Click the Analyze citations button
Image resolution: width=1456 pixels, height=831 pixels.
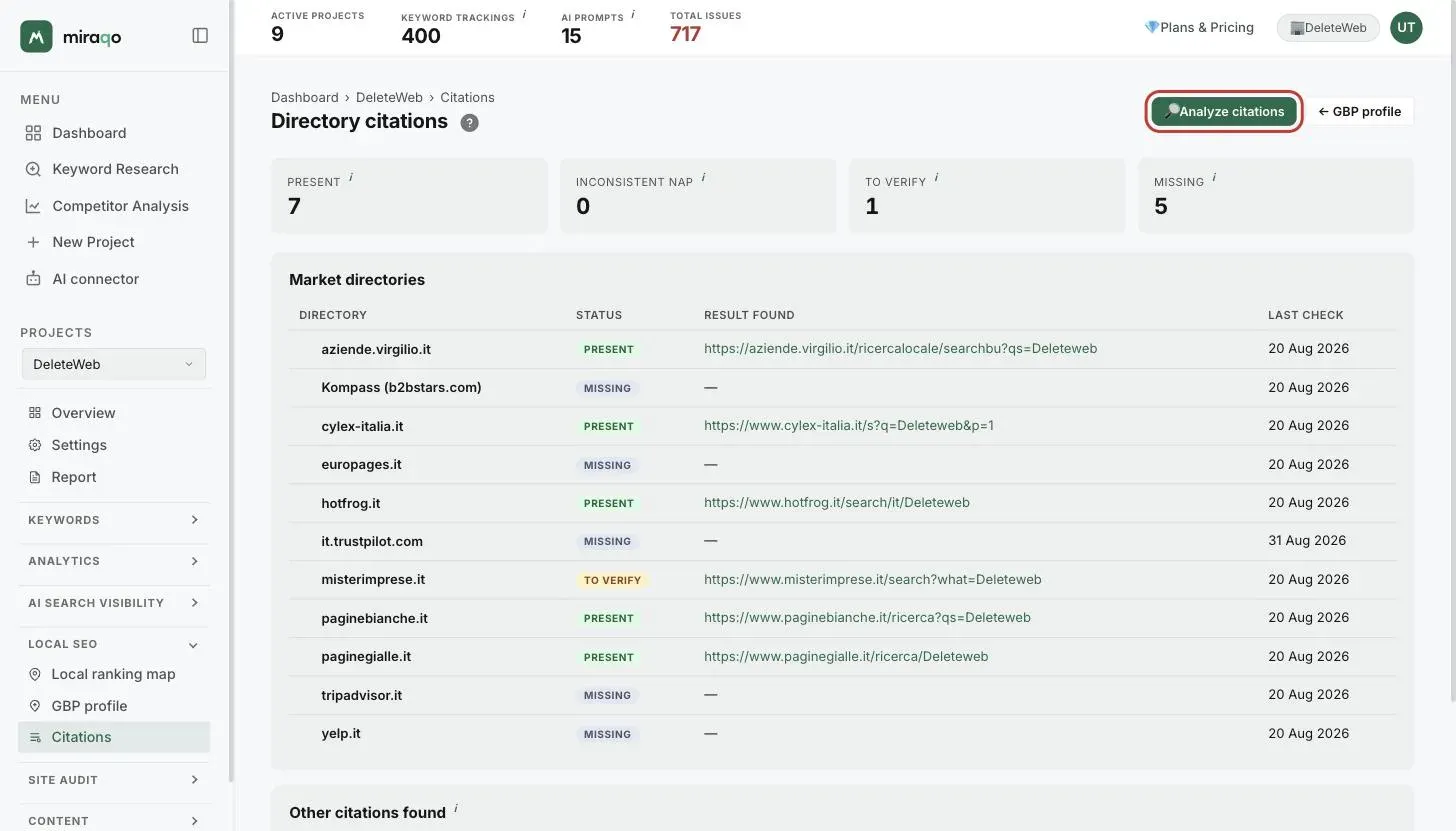pos(1223,111)
